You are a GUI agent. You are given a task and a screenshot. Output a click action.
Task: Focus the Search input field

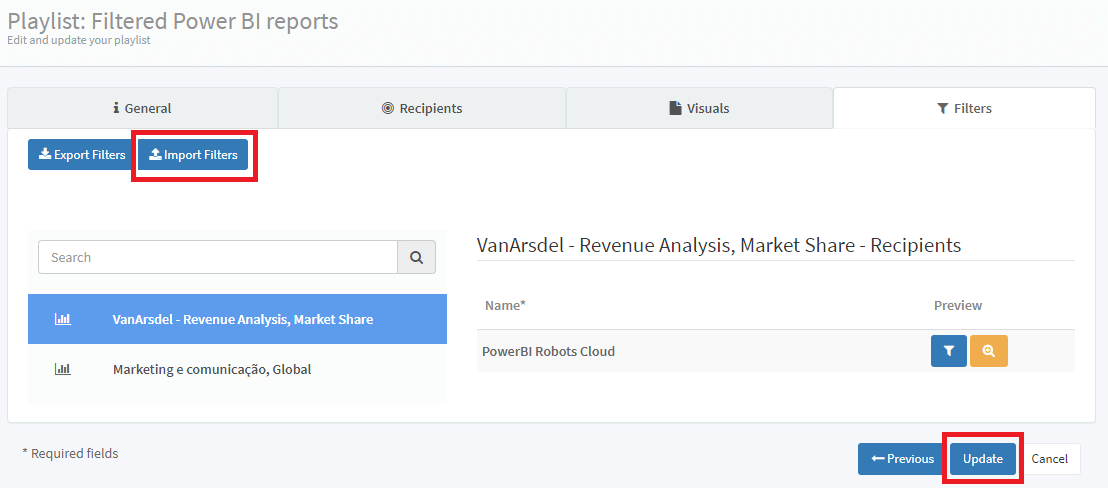(x=218, y=257)
